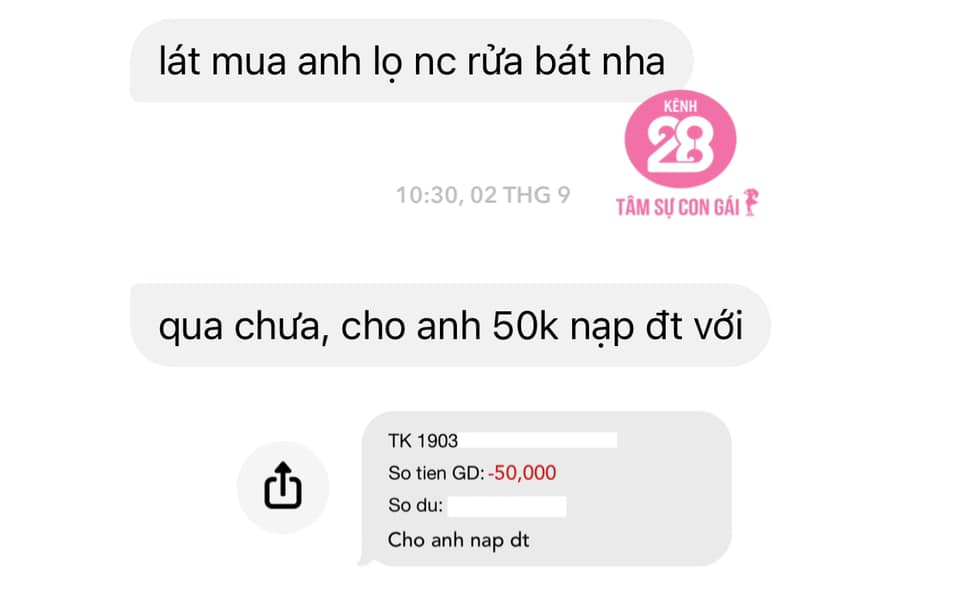The width and height of the screenshot is (960, 596).
Task: Click the redacted balance box after So du
Action: pos(507,507)
